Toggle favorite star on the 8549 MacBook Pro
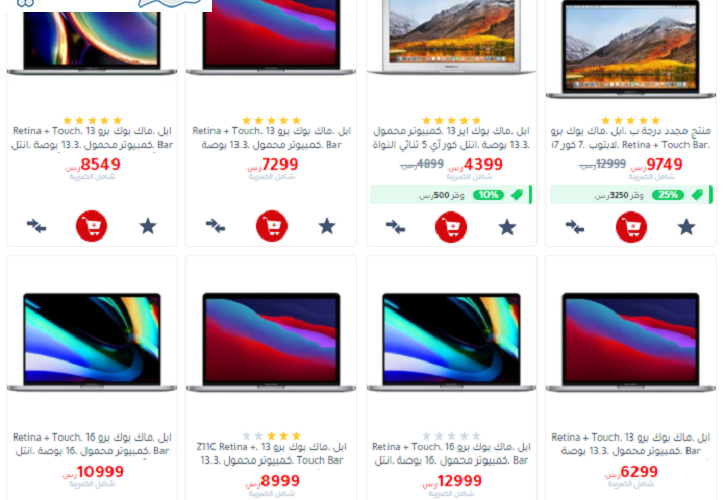The height and width of the screenshot is (500, 725). point(148,226)
